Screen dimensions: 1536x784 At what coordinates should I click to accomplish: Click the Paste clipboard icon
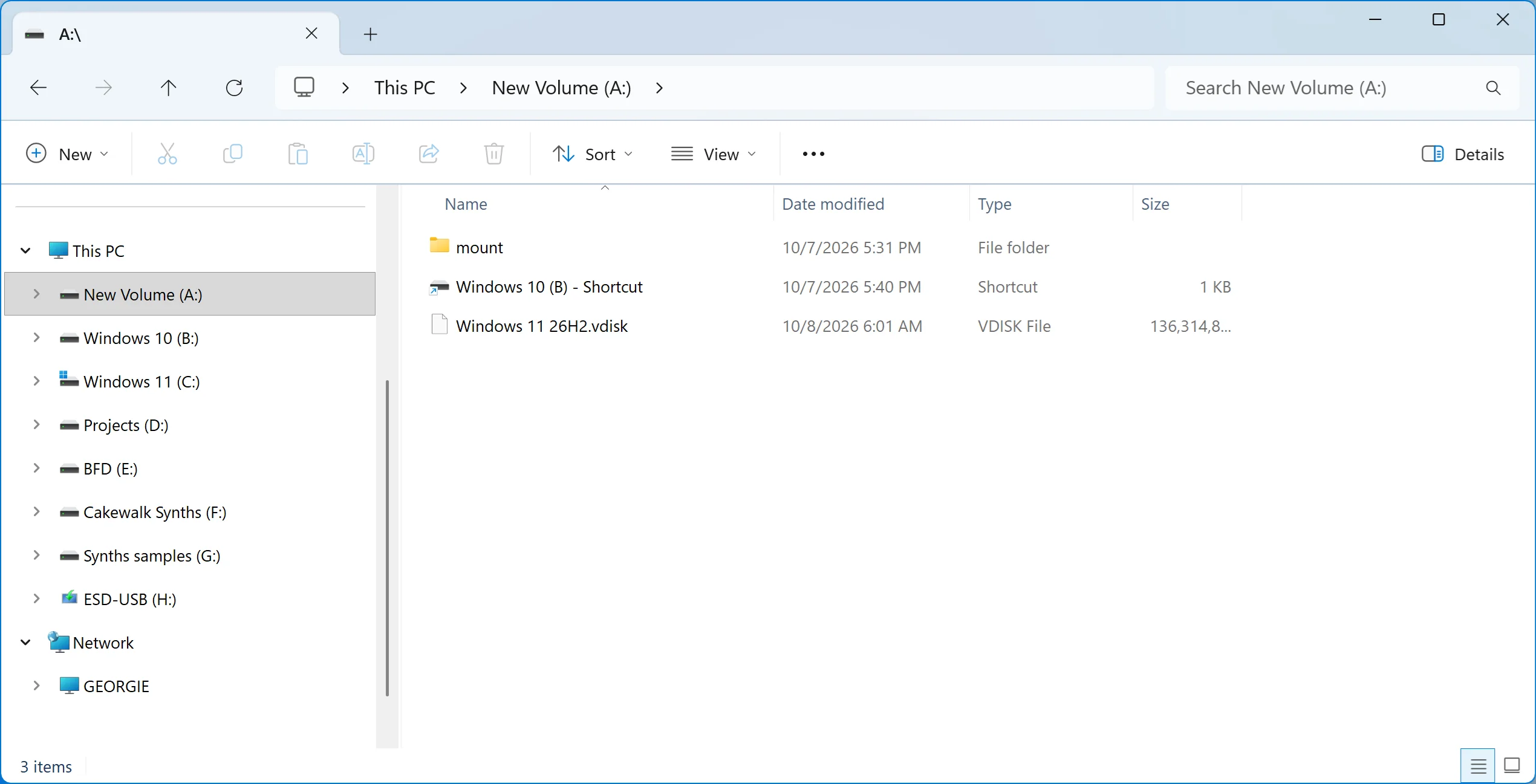(298, 154)
